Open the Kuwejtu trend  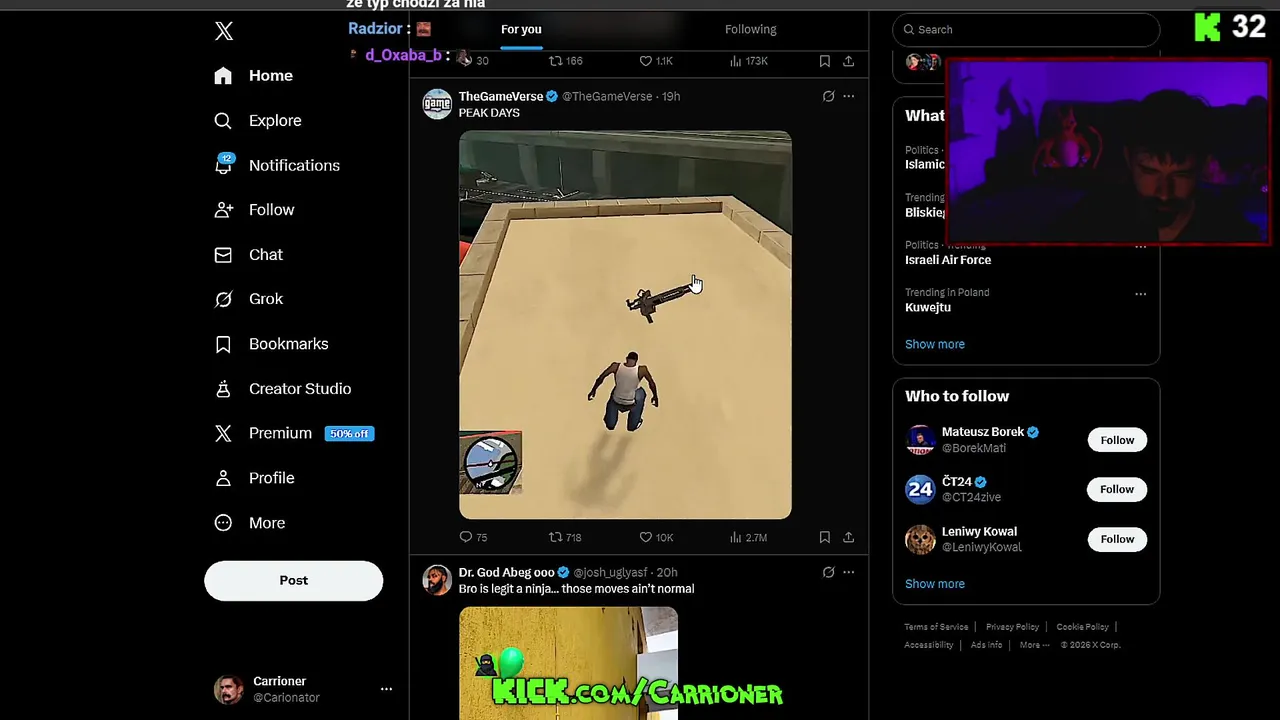pos(928,307)
